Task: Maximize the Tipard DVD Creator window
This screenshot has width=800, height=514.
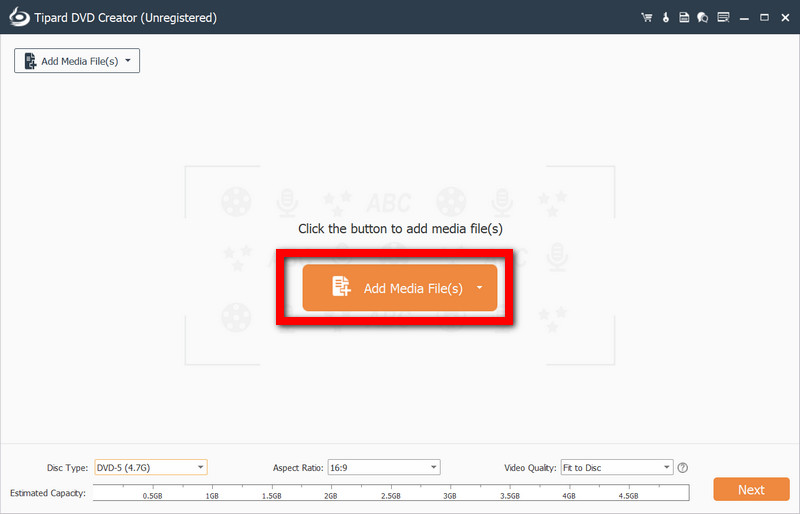Action: click(x=764, y=18)
